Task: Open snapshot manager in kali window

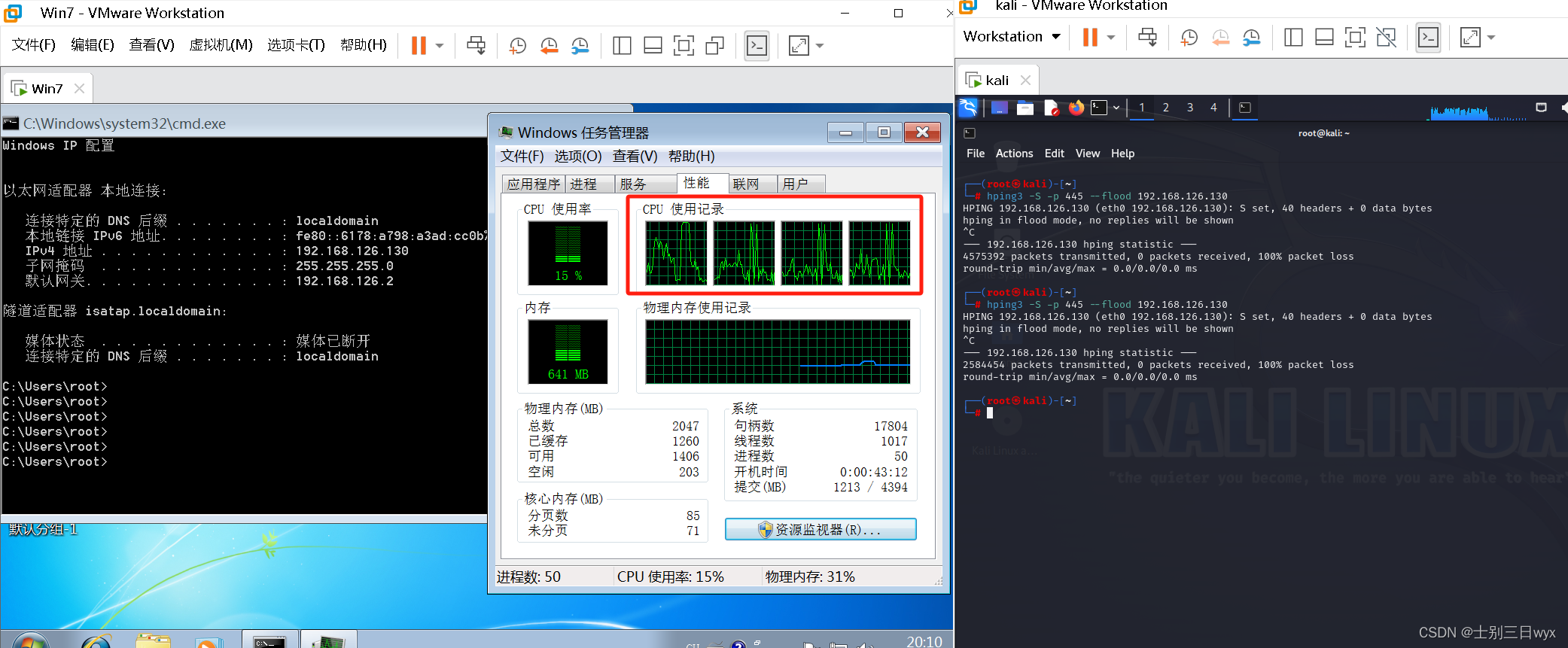Action: pos(1251,37)
